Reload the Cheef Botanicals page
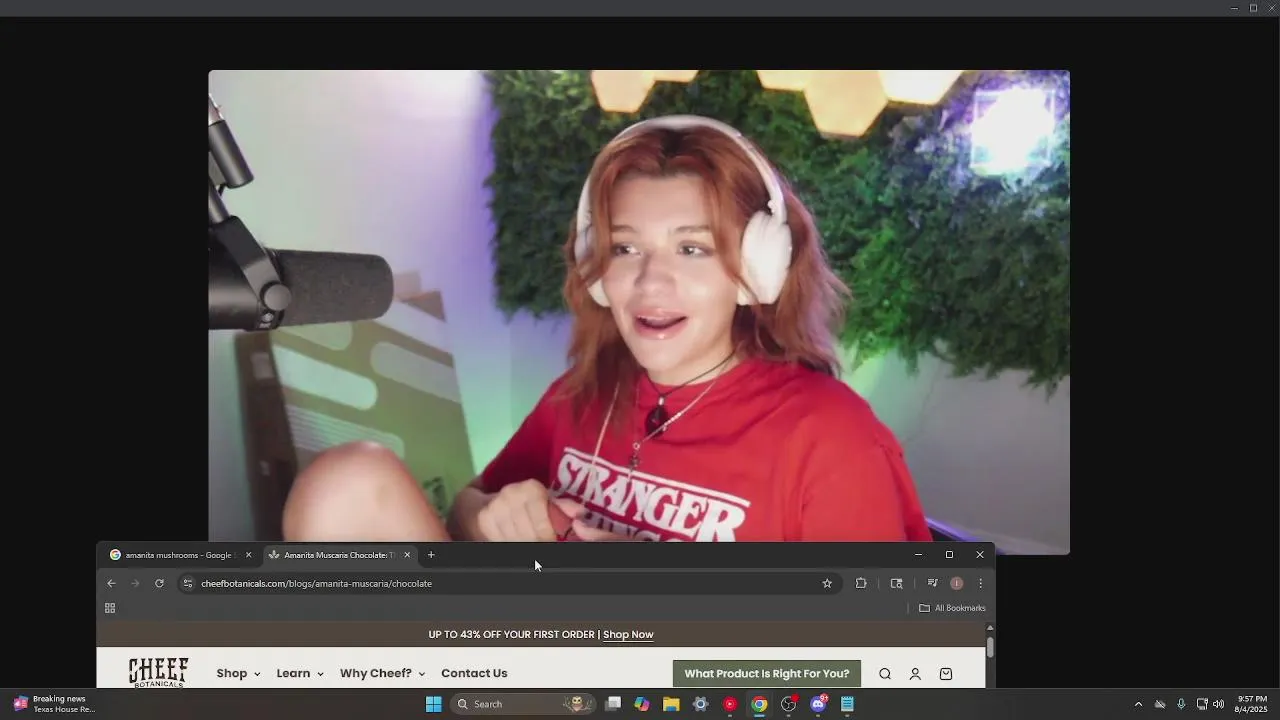This screenshot has width=1280, height=720. (x=159, y=583)
